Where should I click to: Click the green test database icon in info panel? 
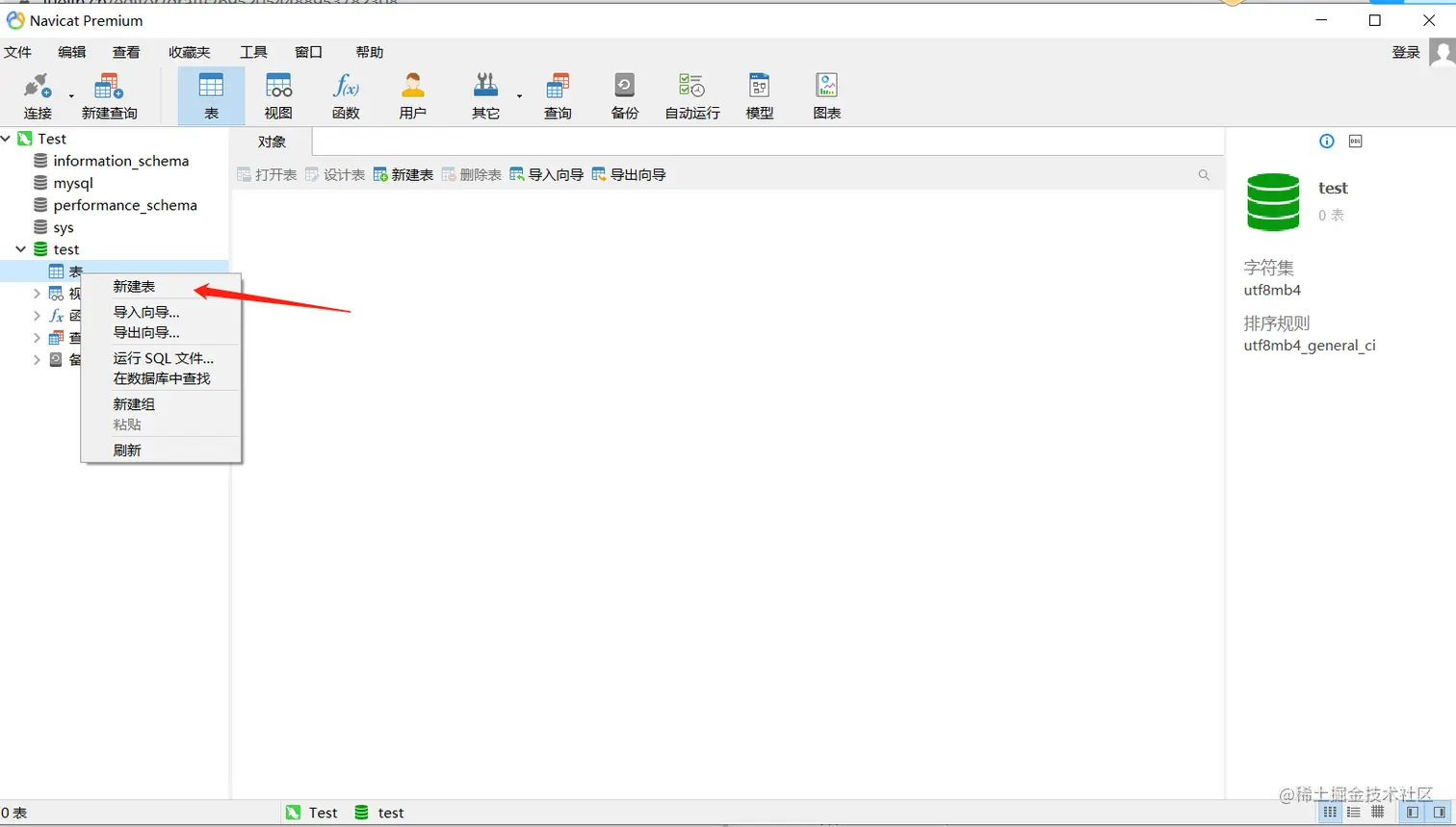click(x=1273, y=201)
